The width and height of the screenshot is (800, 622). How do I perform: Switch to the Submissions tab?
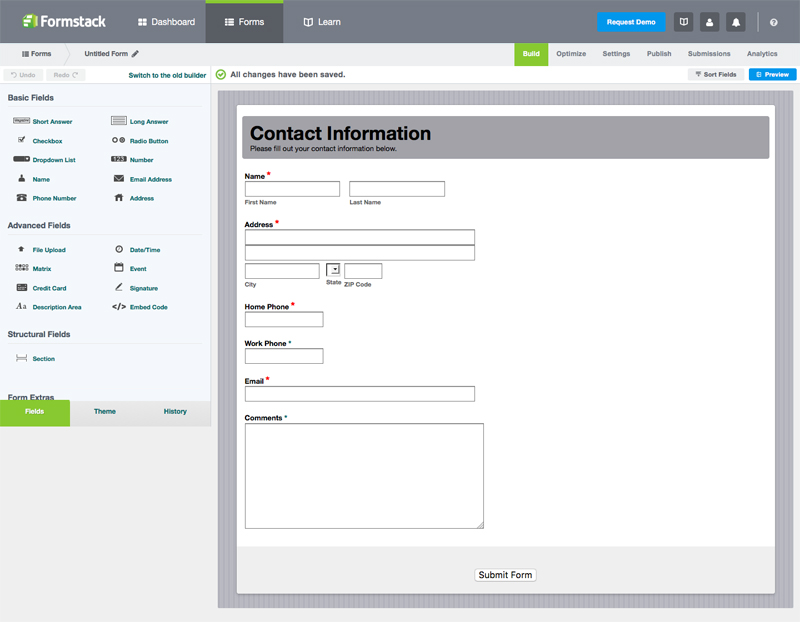[x=709, y=54]
